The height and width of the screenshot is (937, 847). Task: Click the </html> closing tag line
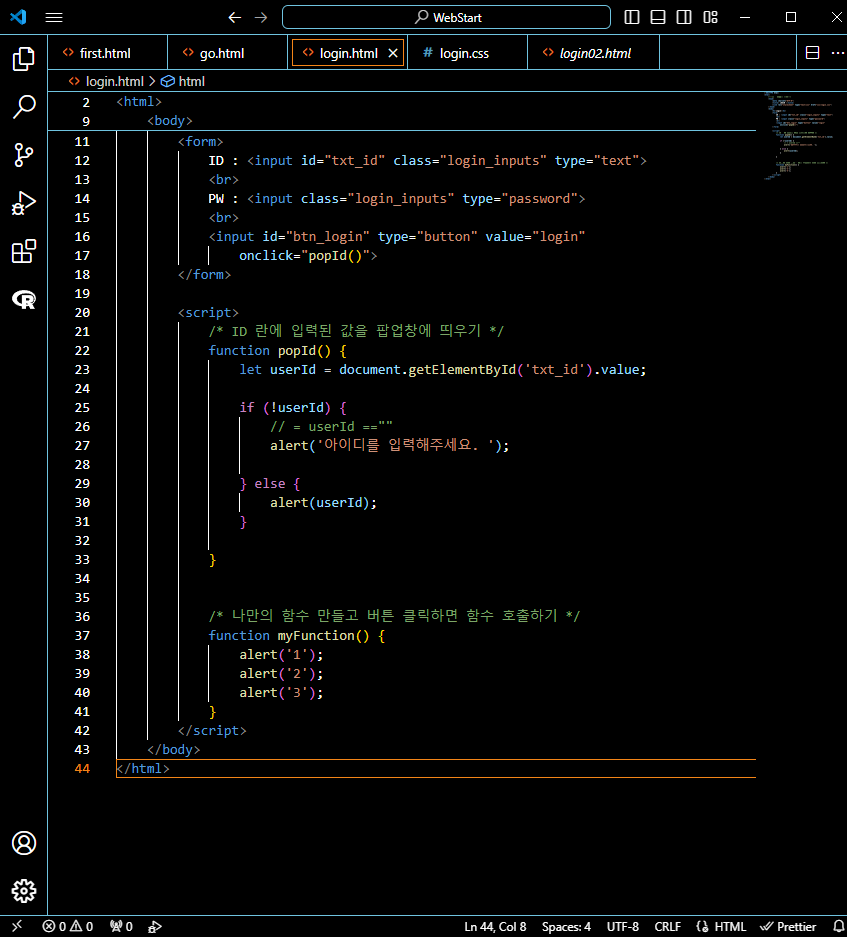(x=143, y=768)
